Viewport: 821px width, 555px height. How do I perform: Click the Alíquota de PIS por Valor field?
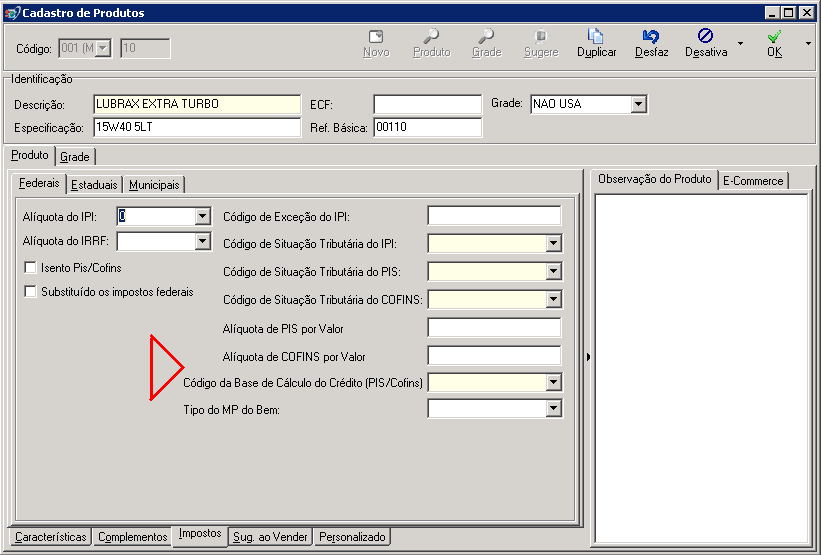494,328
